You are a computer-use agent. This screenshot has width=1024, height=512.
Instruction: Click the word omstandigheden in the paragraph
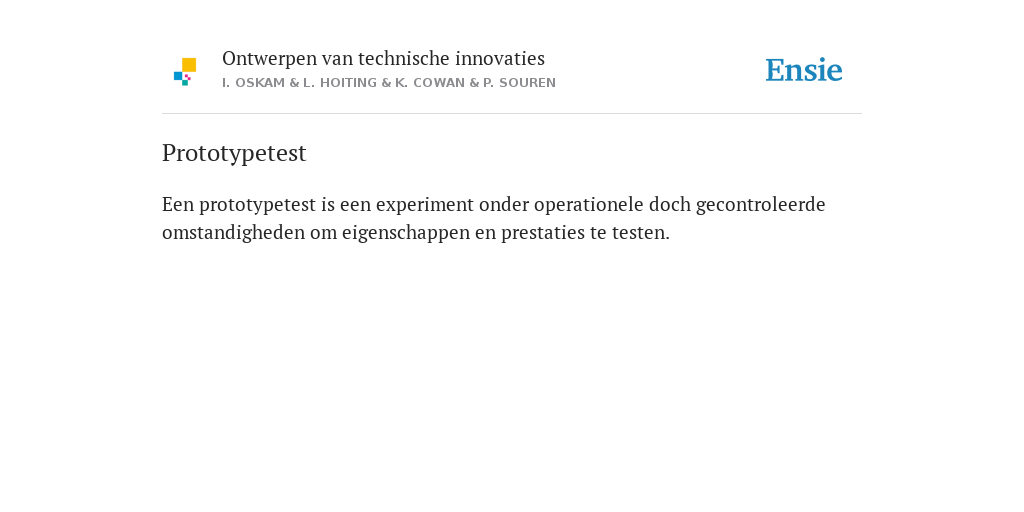[233, 233]
